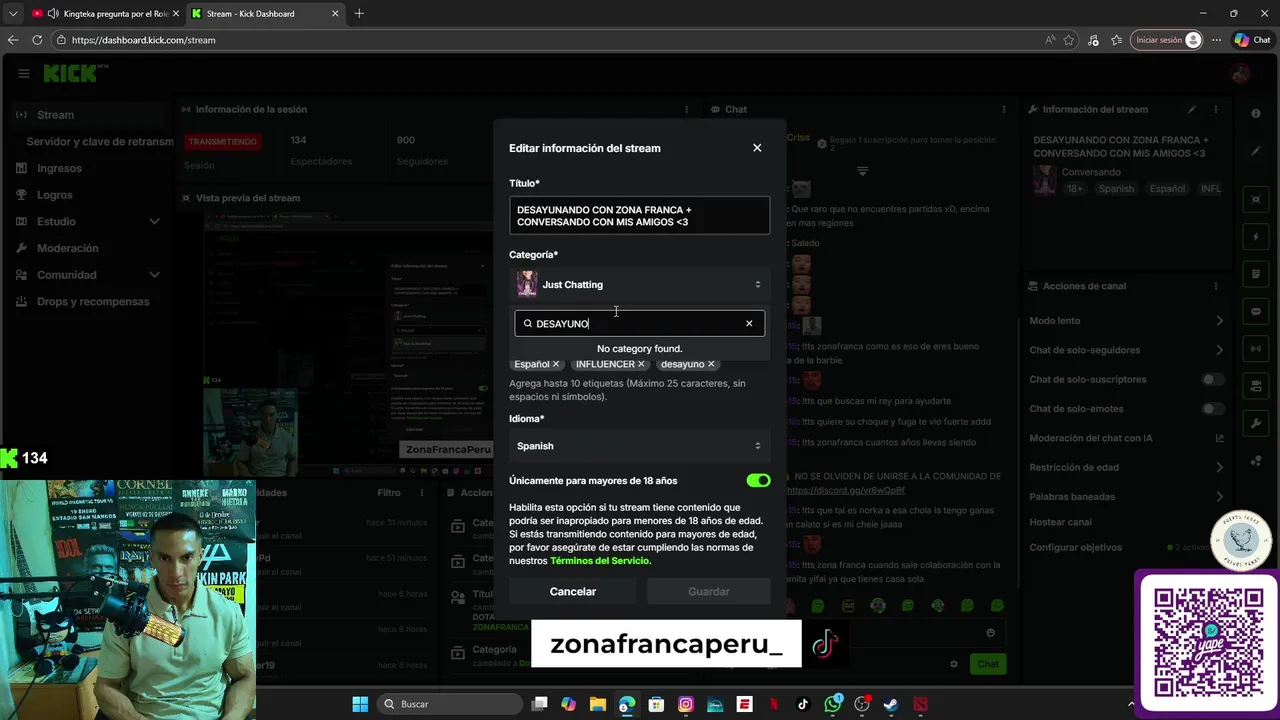Click the info icon in right rail
The height and width of the screenshot is (720, 1280).
(1256, 114)
